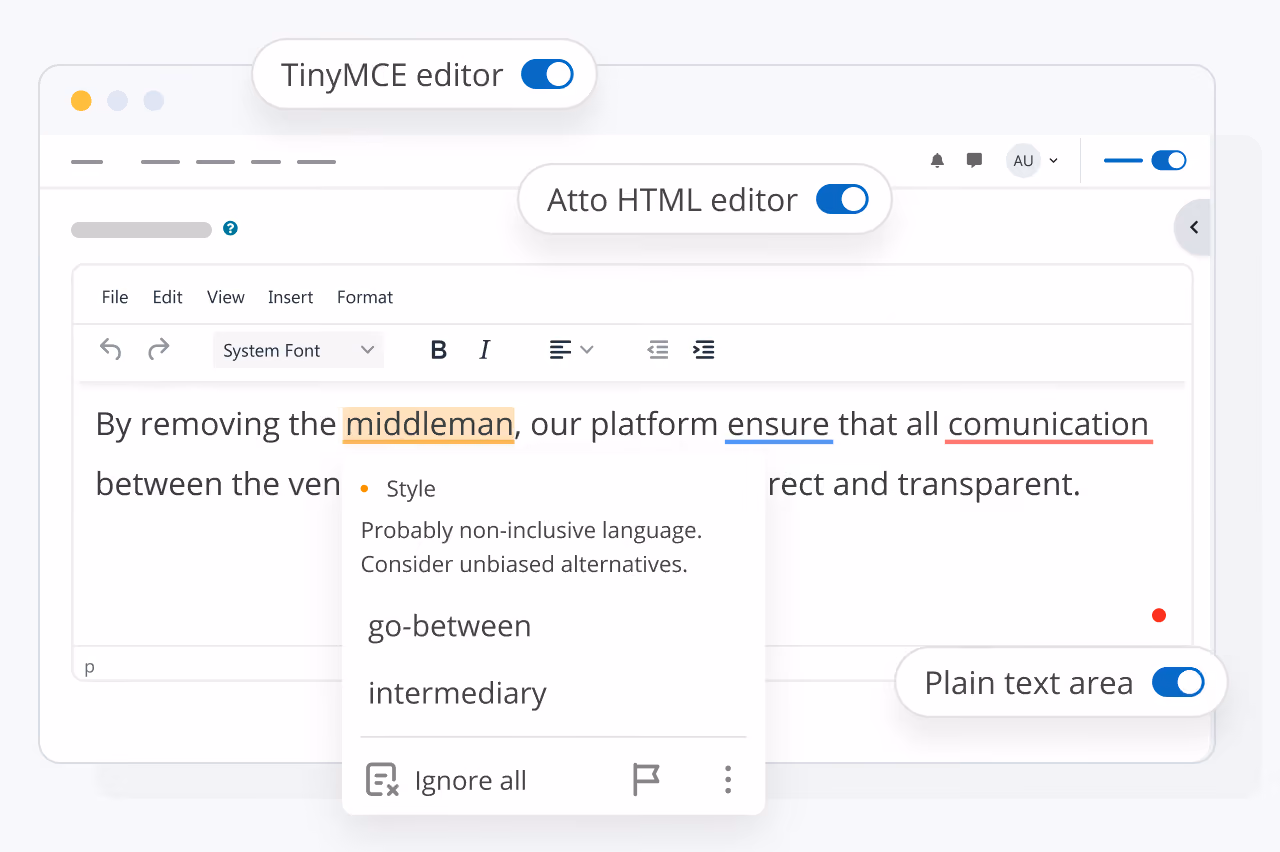Open the Insert menu
This screenshot has height=852, width=1280.
coord(290,297)
